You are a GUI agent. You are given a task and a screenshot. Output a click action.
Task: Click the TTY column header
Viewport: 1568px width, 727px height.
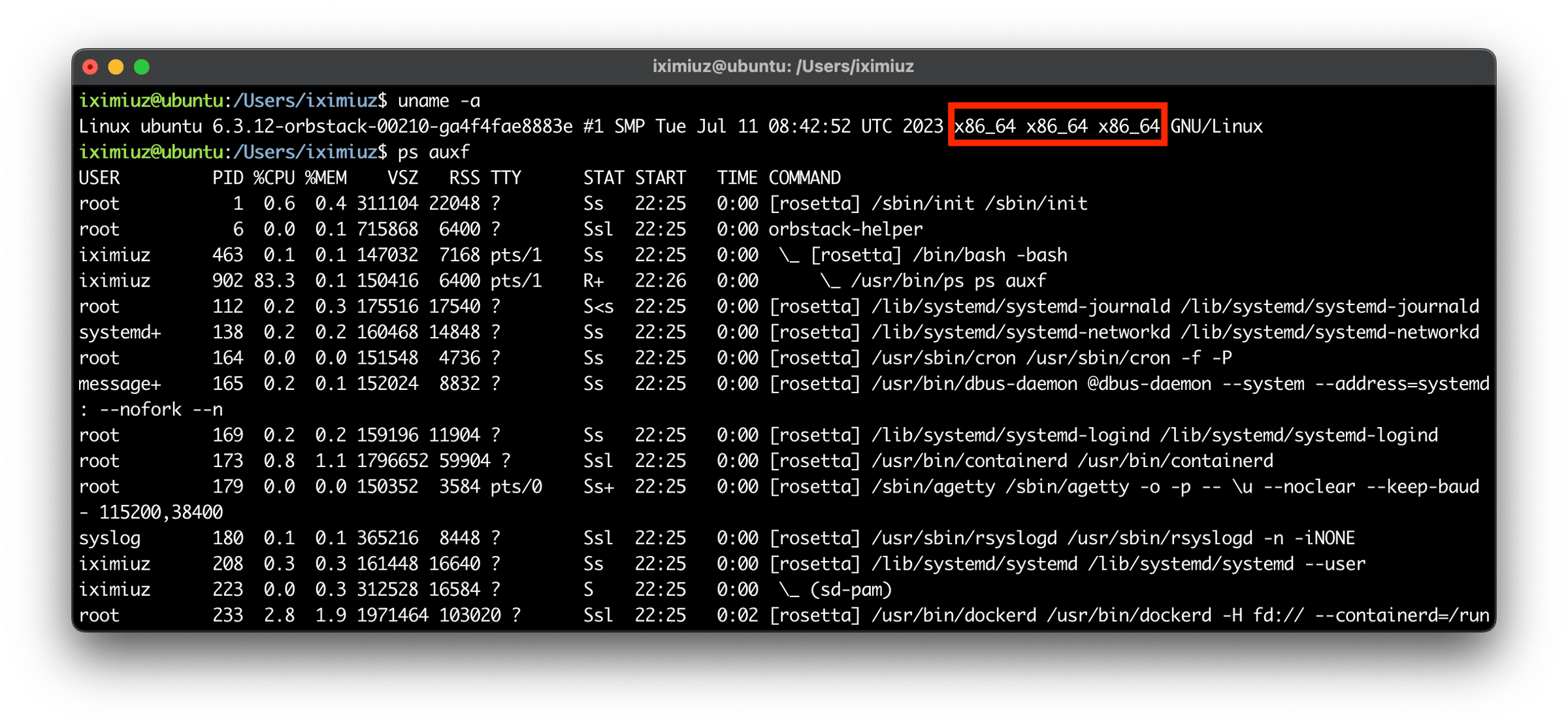coord(505,178)
